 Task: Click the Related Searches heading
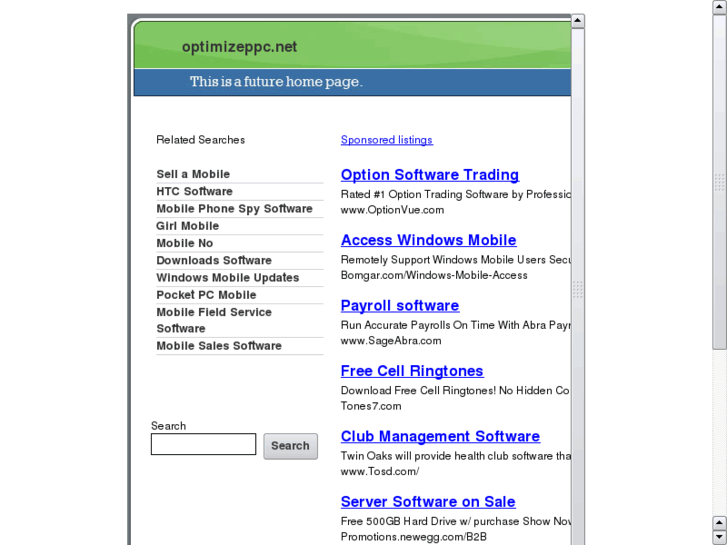(x=200, y=140)
